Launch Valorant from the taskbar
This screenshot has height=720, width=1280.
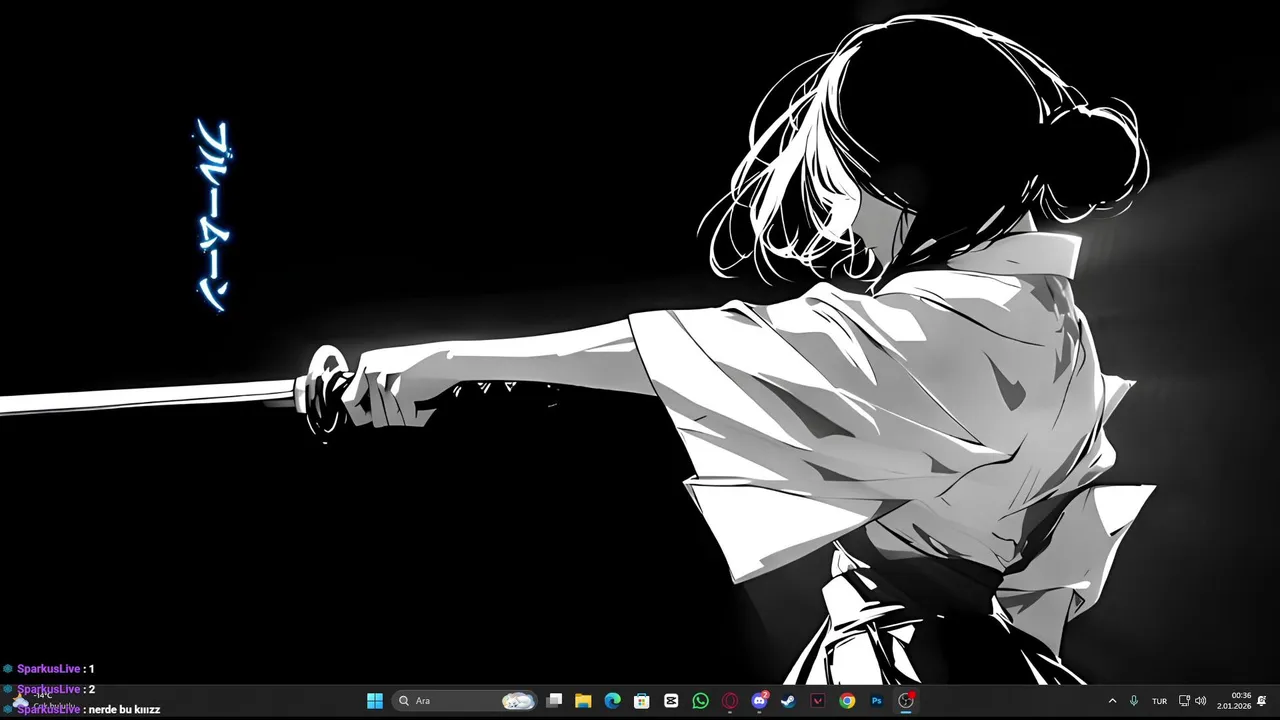818,701
